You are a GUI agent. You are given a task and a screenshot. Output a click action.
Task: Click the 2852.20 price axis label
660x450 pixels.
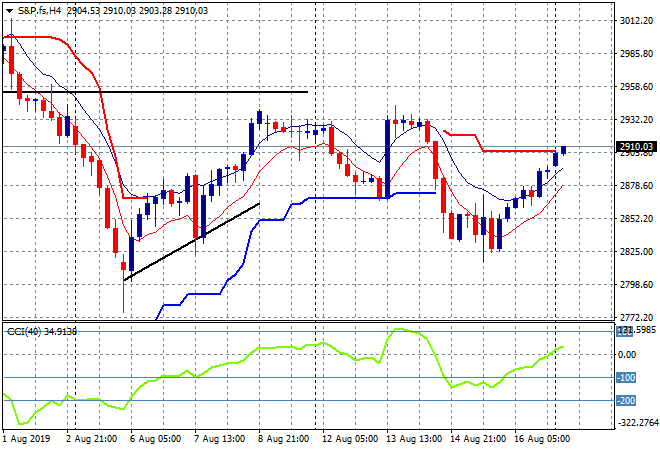click(636, 218)
